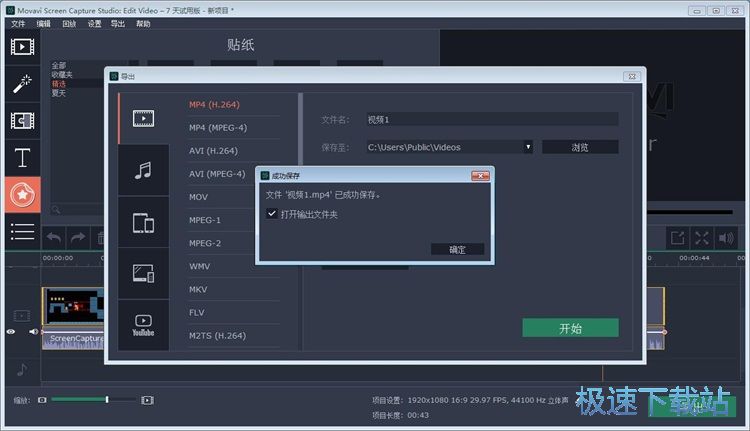Close the 成功保存 dialog

click(480, 176)
